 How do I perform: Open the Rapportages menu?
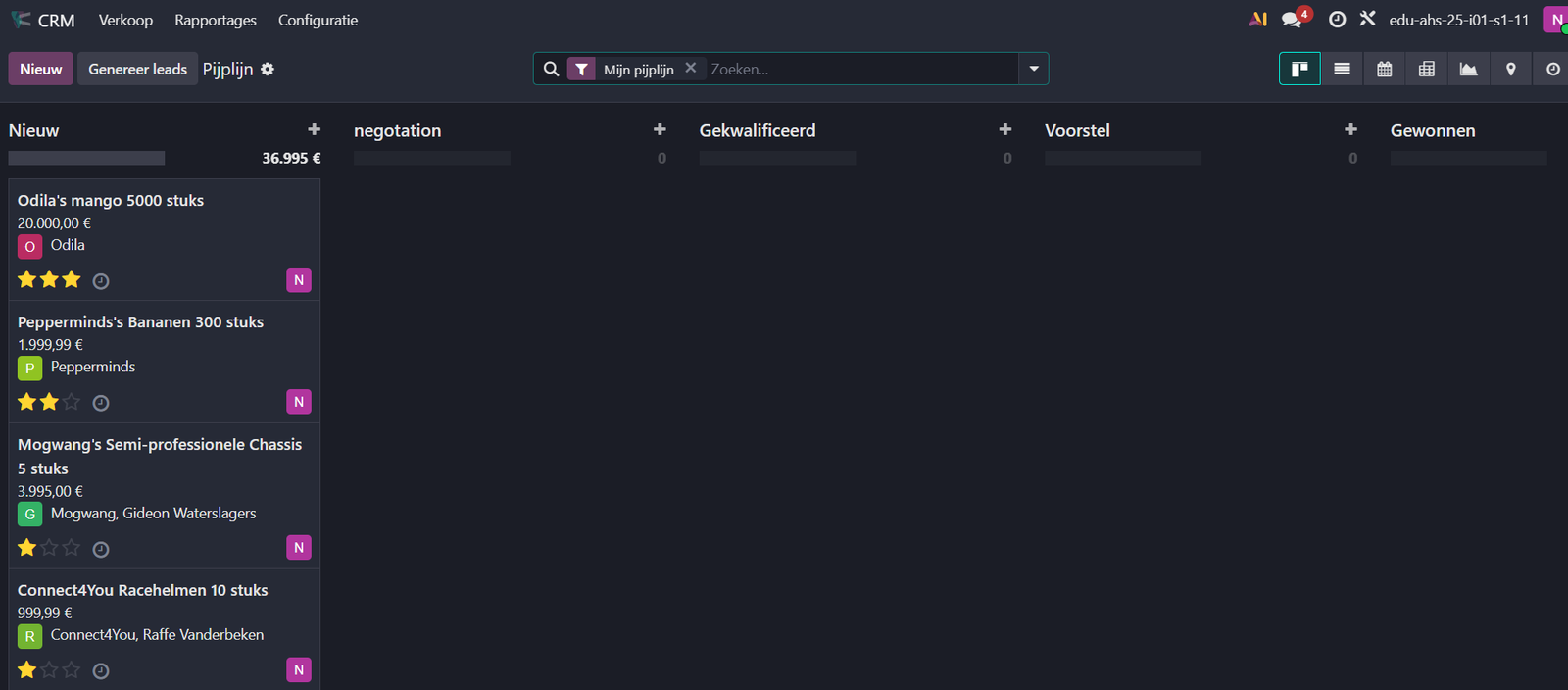216,20
